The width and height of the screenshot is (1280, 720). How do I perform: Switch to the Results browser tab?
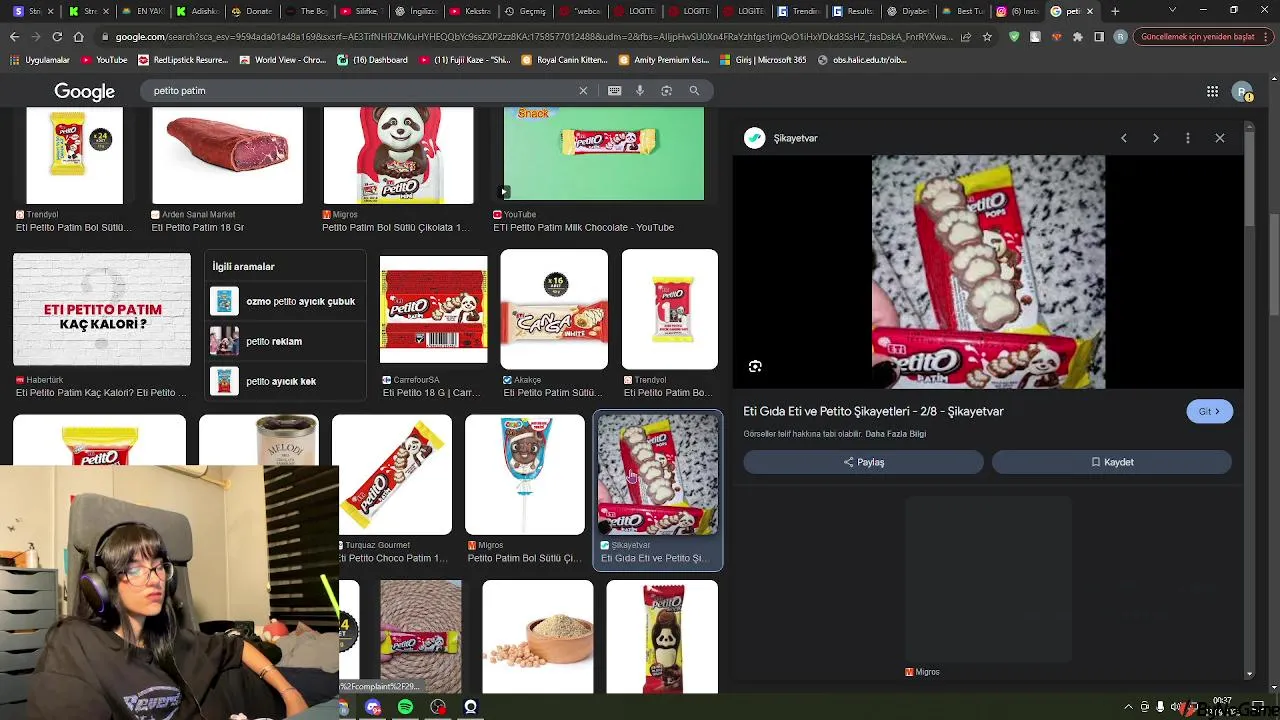point(852,11)
